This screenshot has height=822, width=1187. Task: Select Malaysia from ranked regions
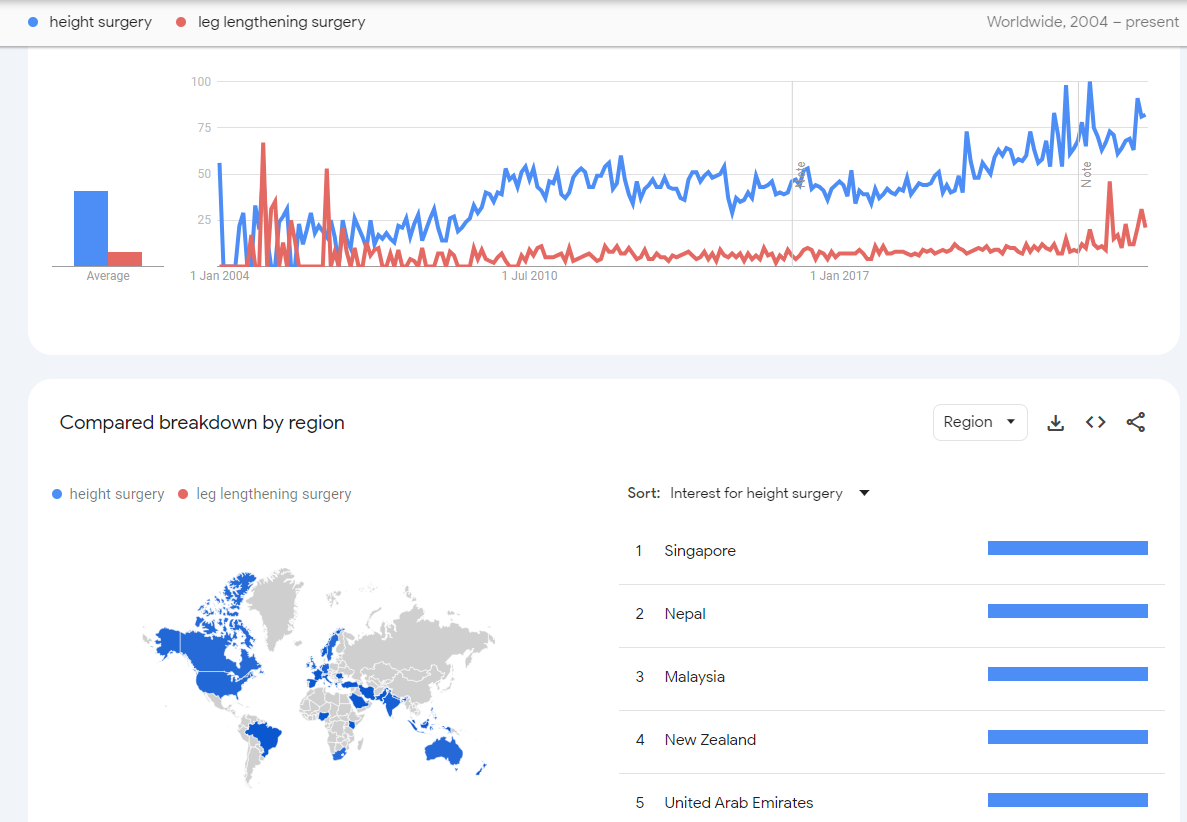694,677
